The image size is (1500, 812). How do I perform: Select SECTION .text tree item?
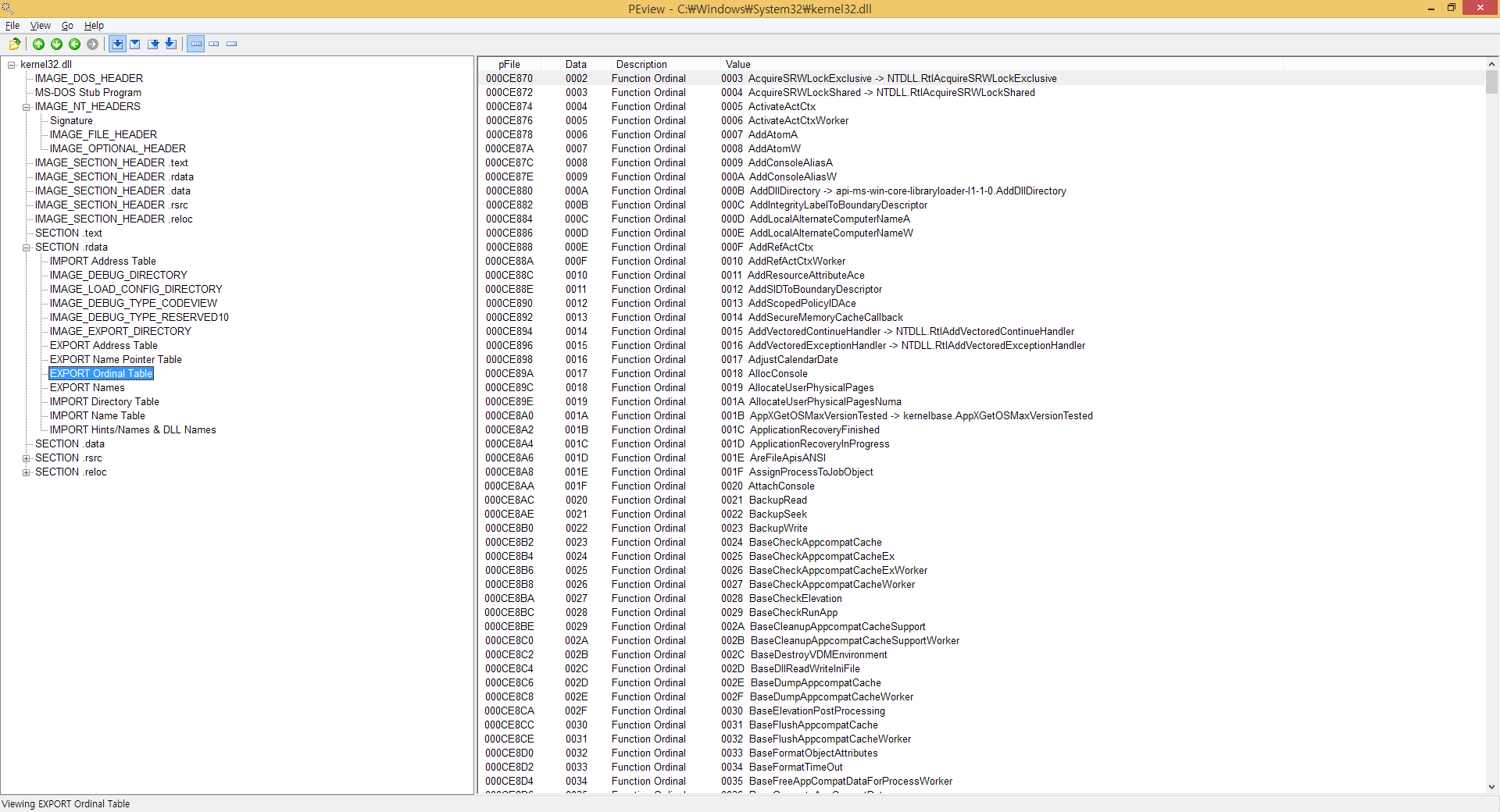coord(69,233)
